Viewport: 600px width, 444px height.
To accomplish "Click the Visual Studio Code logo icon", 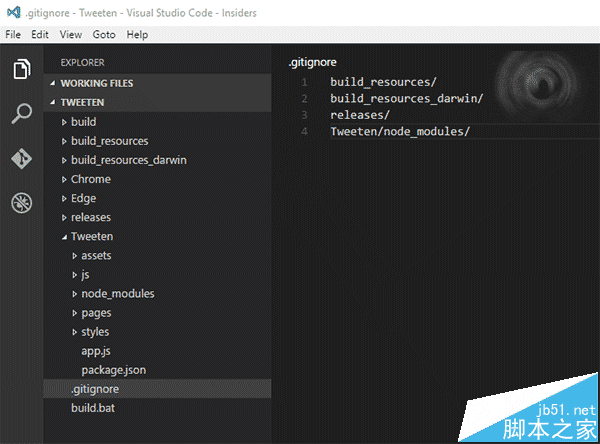I will coord(13,11).
